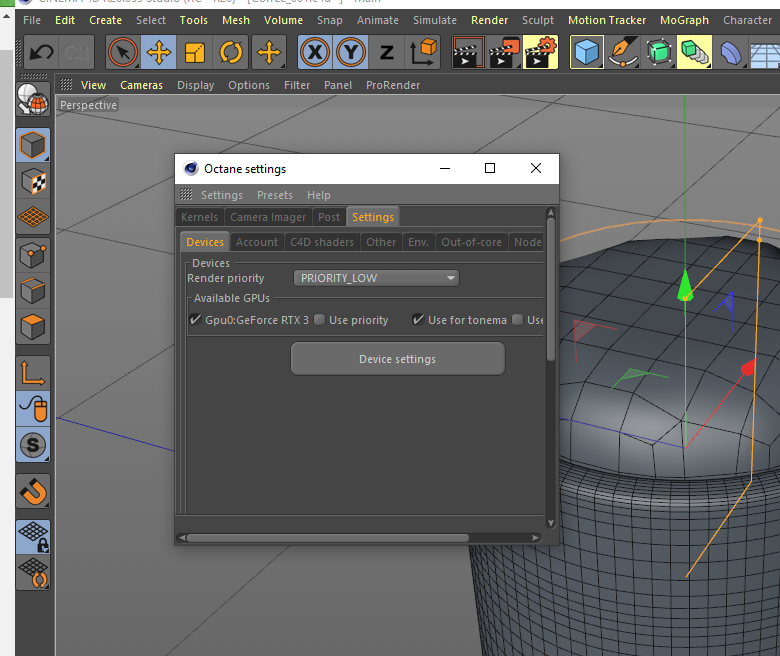Screen dimensions: 780x656
Task: Click the recent tool cross icon
Action: pyautogui.click(x=269, y=52)
